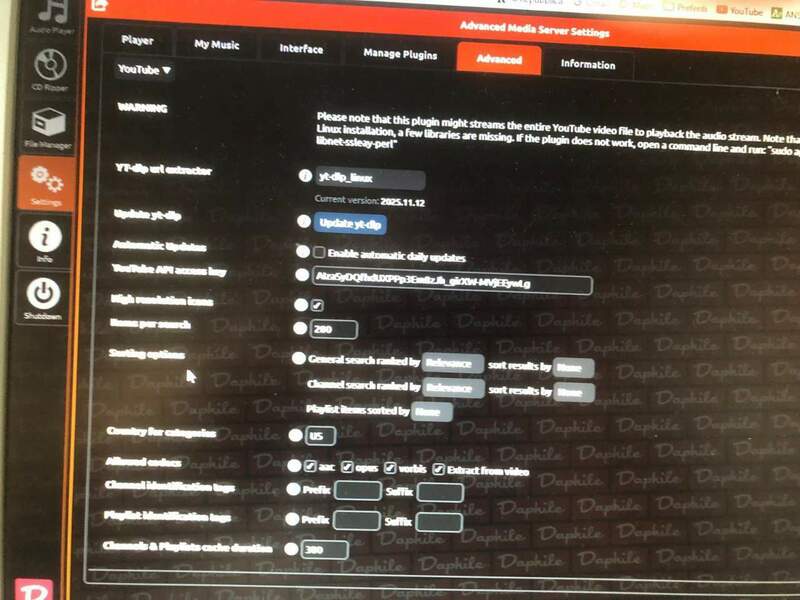
Task: Select the Settings gear sidebar icon
Action: [47, 184]
